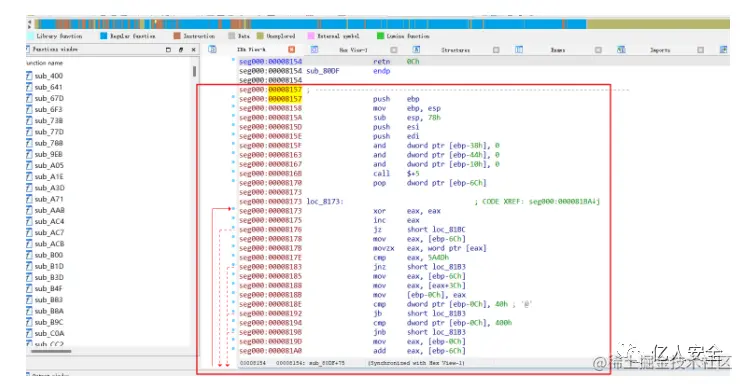Image resolution: width=746 pixels, height=385 pixels.
Task: Click the olive unexplored area of navigation band
Action: coord(658,24)
